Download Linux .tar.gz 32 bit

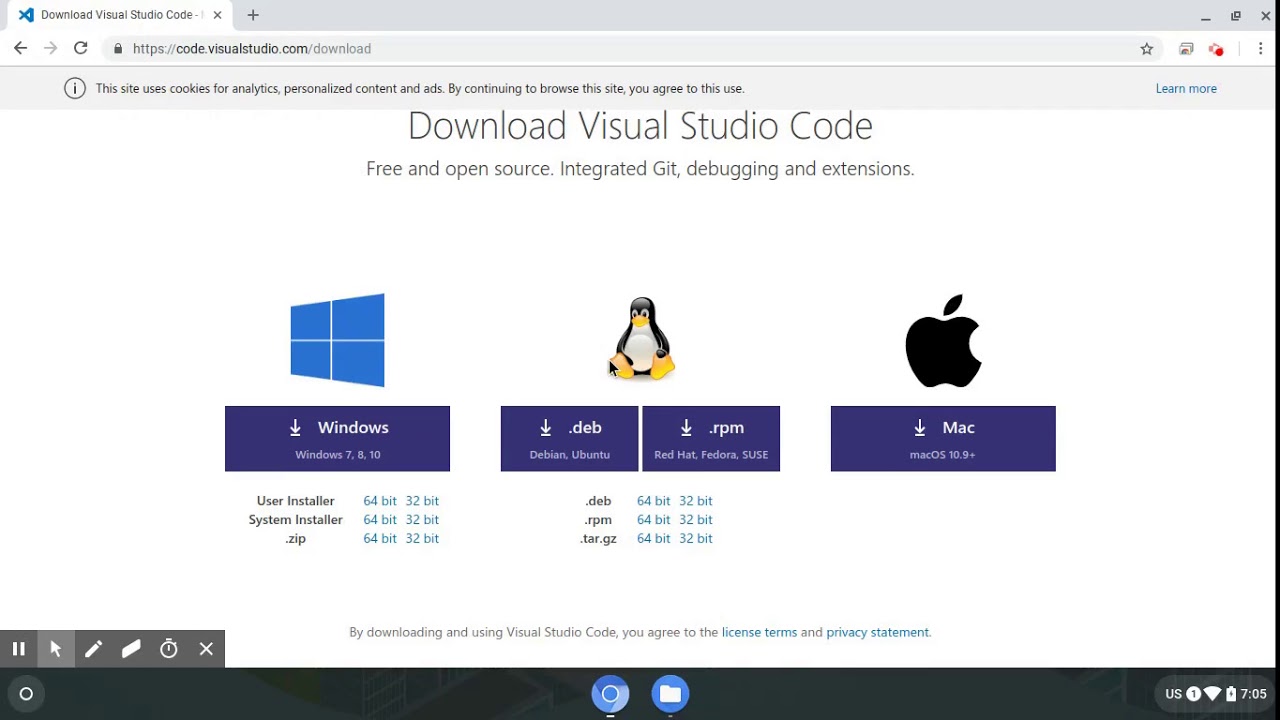pyautogui.click(x=696, y=539)
